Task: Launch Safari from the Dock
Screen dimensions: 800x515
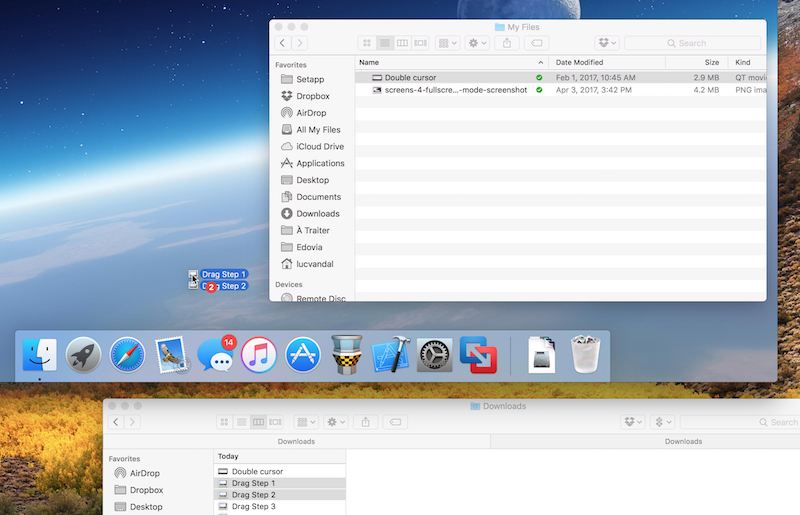Action: [127, 355]
